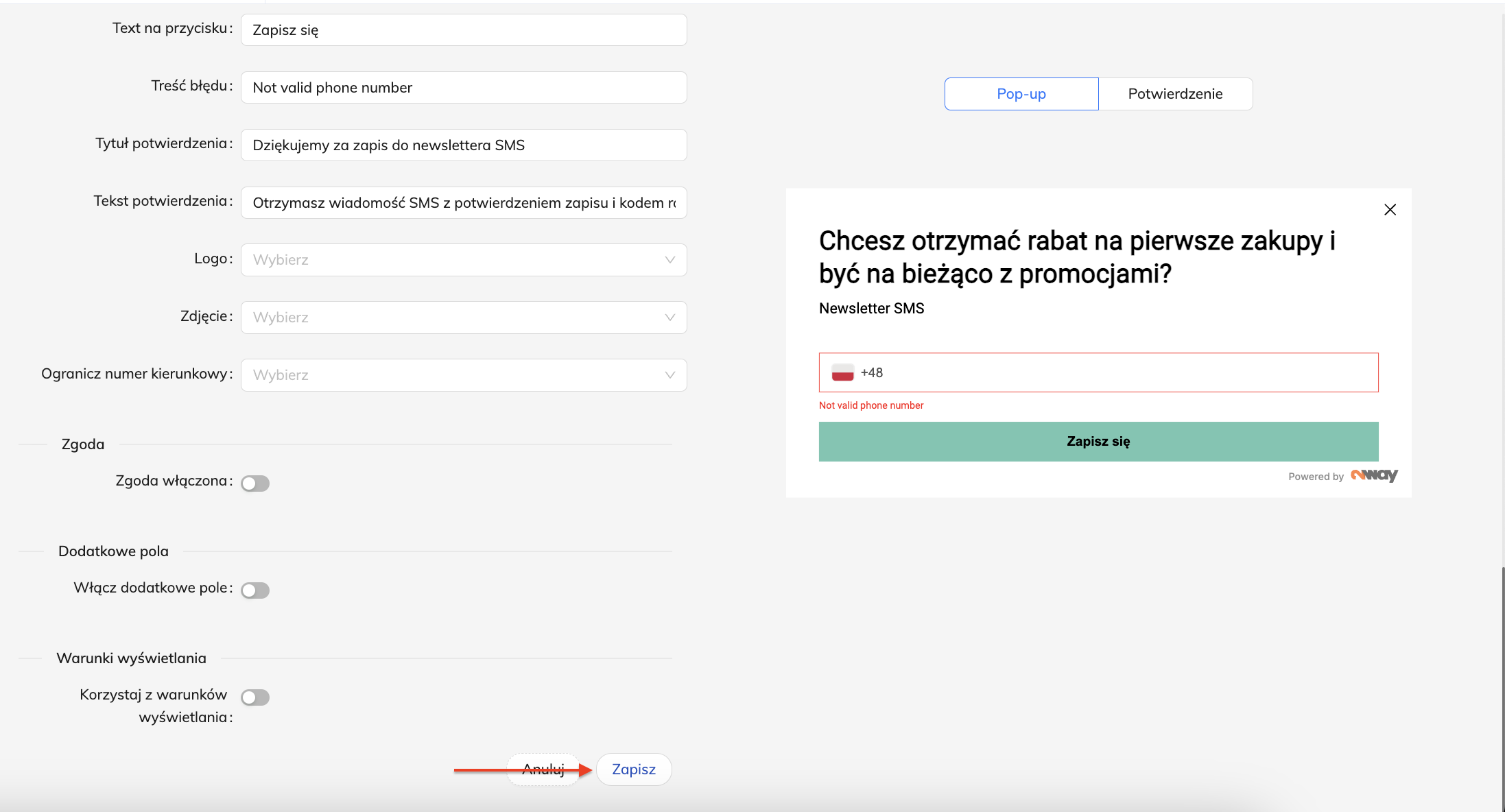
Task: Click the Logo dropdown chevron arrow
Action: coord(669,260)
